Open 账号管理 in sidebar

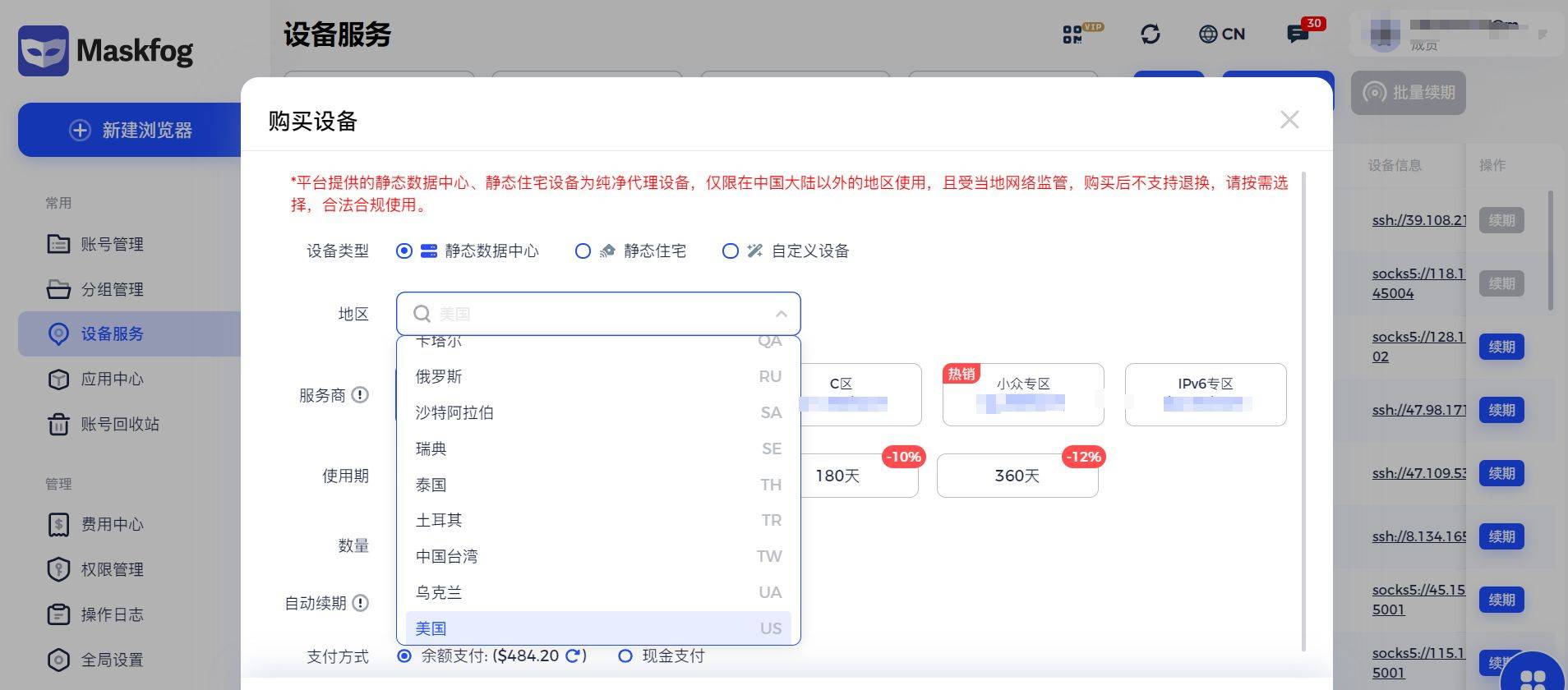(112, 244)
